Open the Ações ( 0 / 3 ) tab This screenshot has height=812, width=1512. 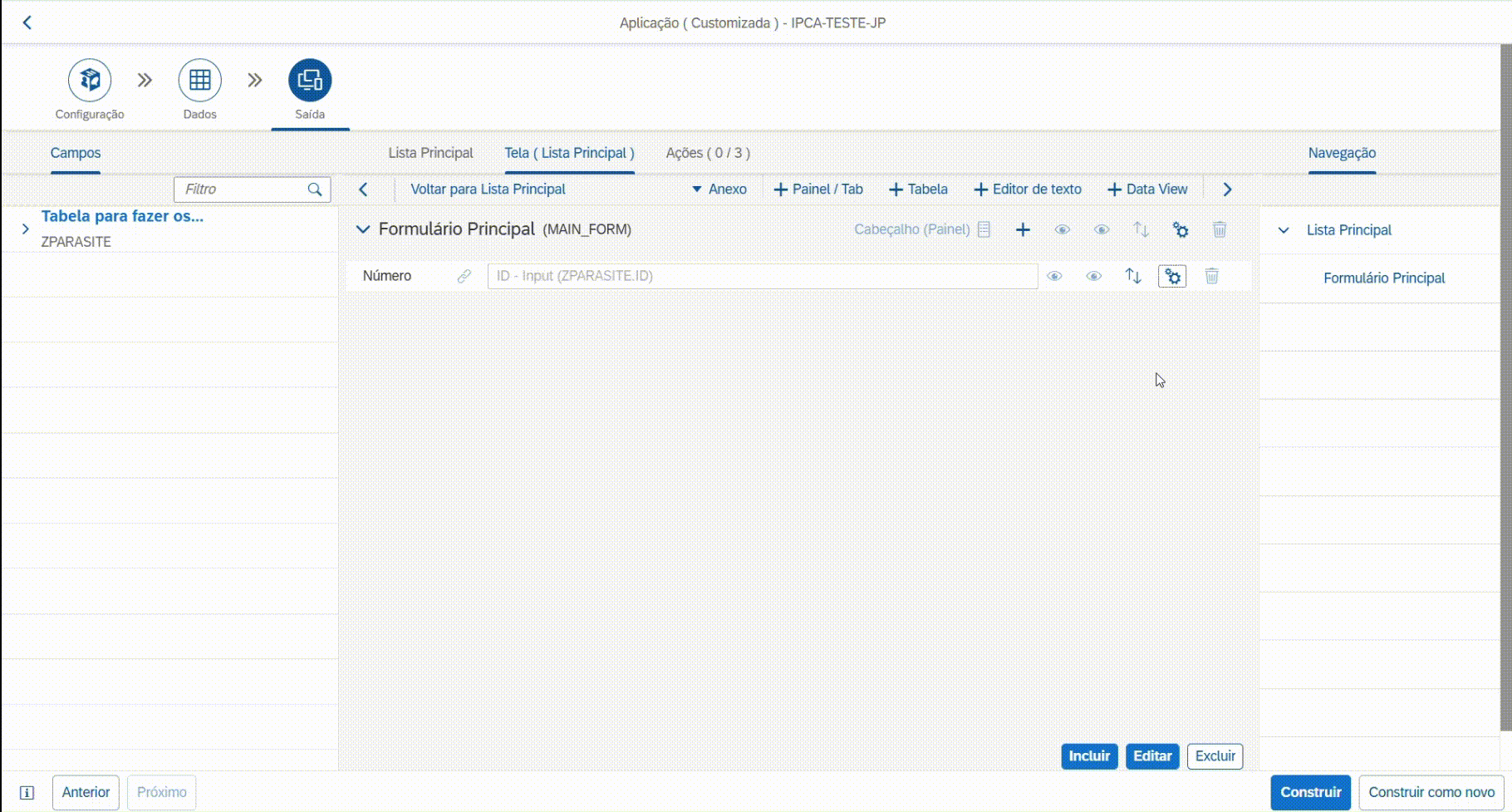click(x=708, y=153)
